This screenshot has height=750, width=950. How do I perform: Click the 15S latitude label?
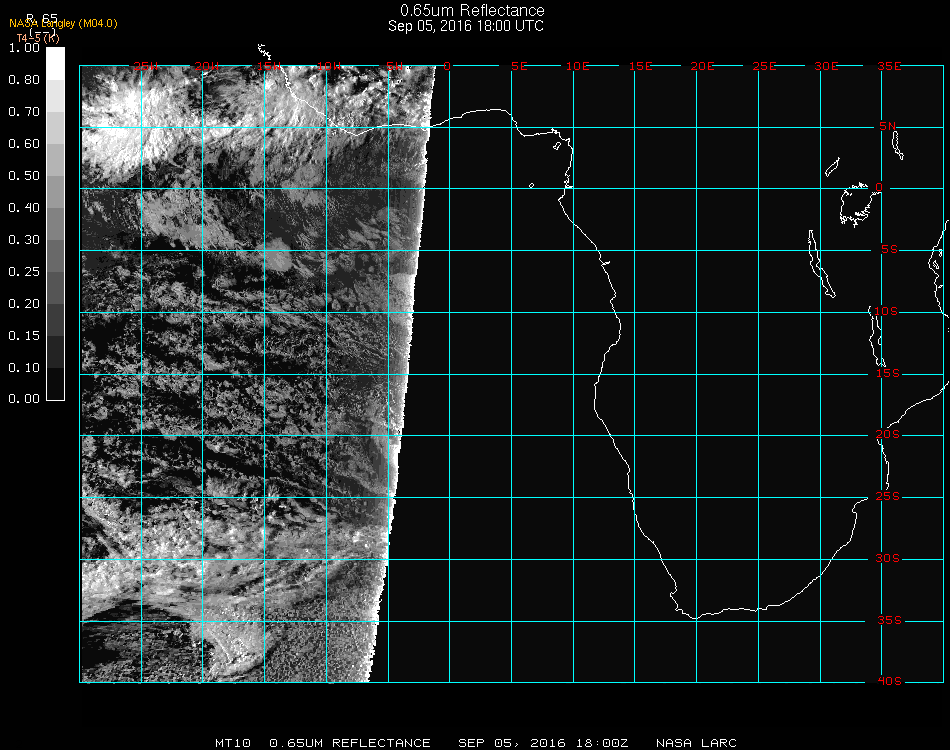click(x=888, y=373)
